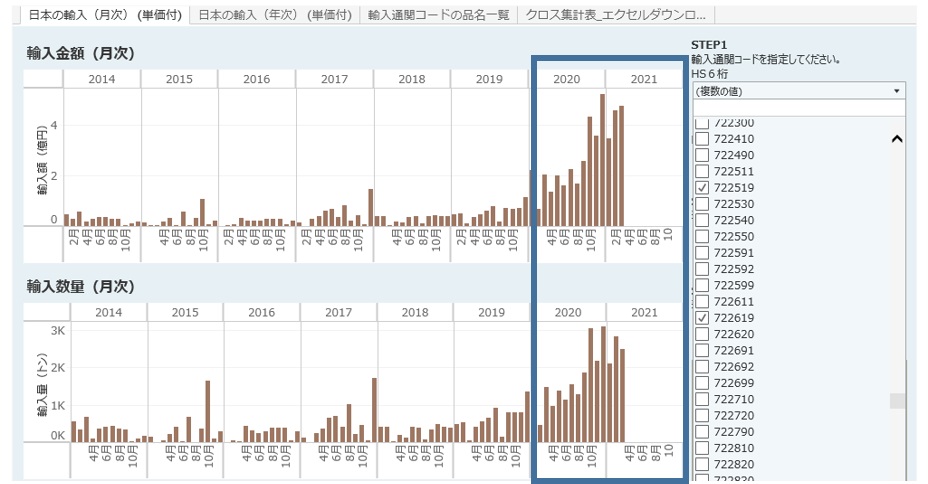The image size is (928, 484).
Task: Select the 2019 header in 輸入金額 chart
Action: click(489, 79)
